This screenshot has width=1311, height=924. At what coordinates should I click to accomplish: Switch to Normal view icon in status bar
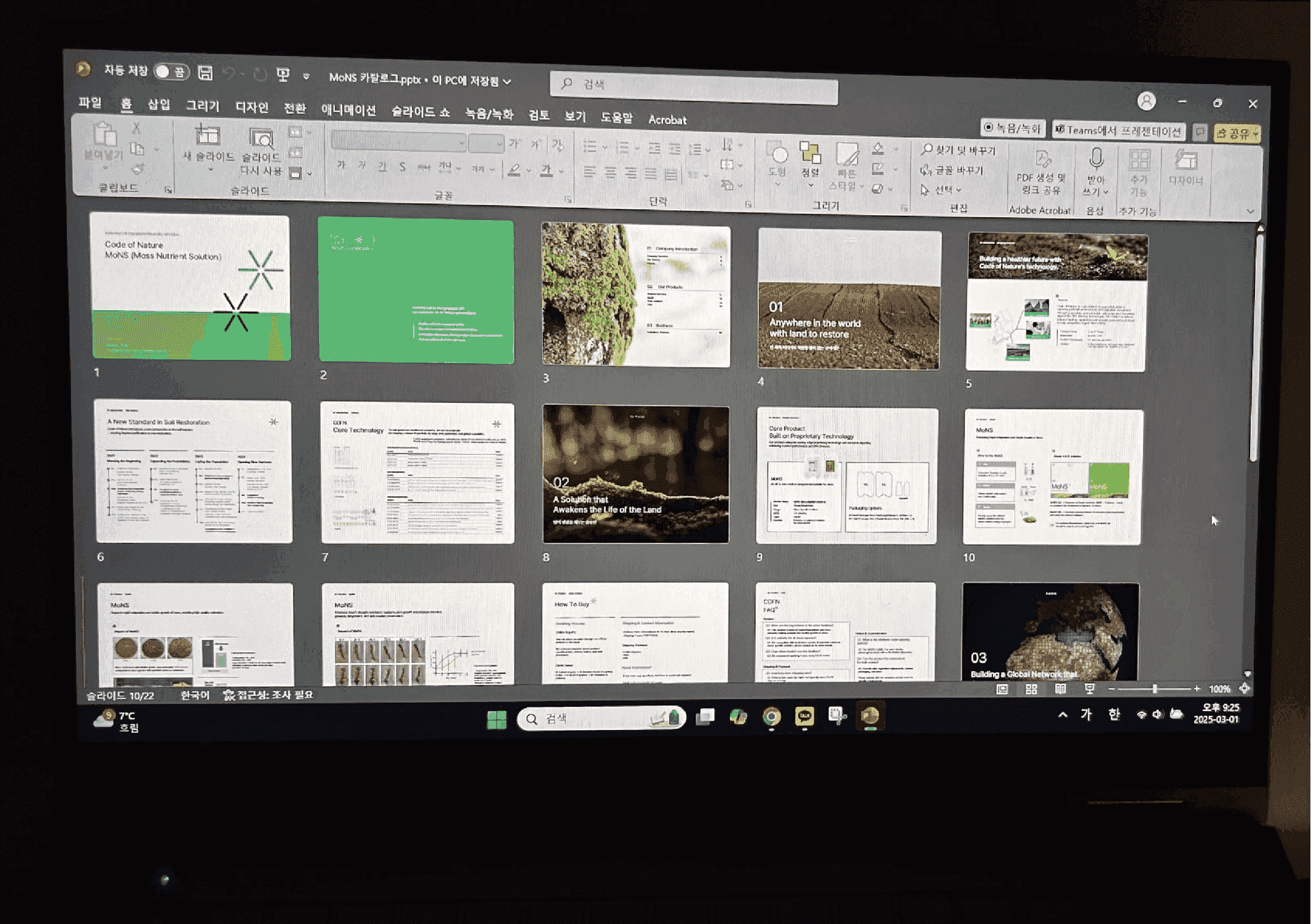1002,689
